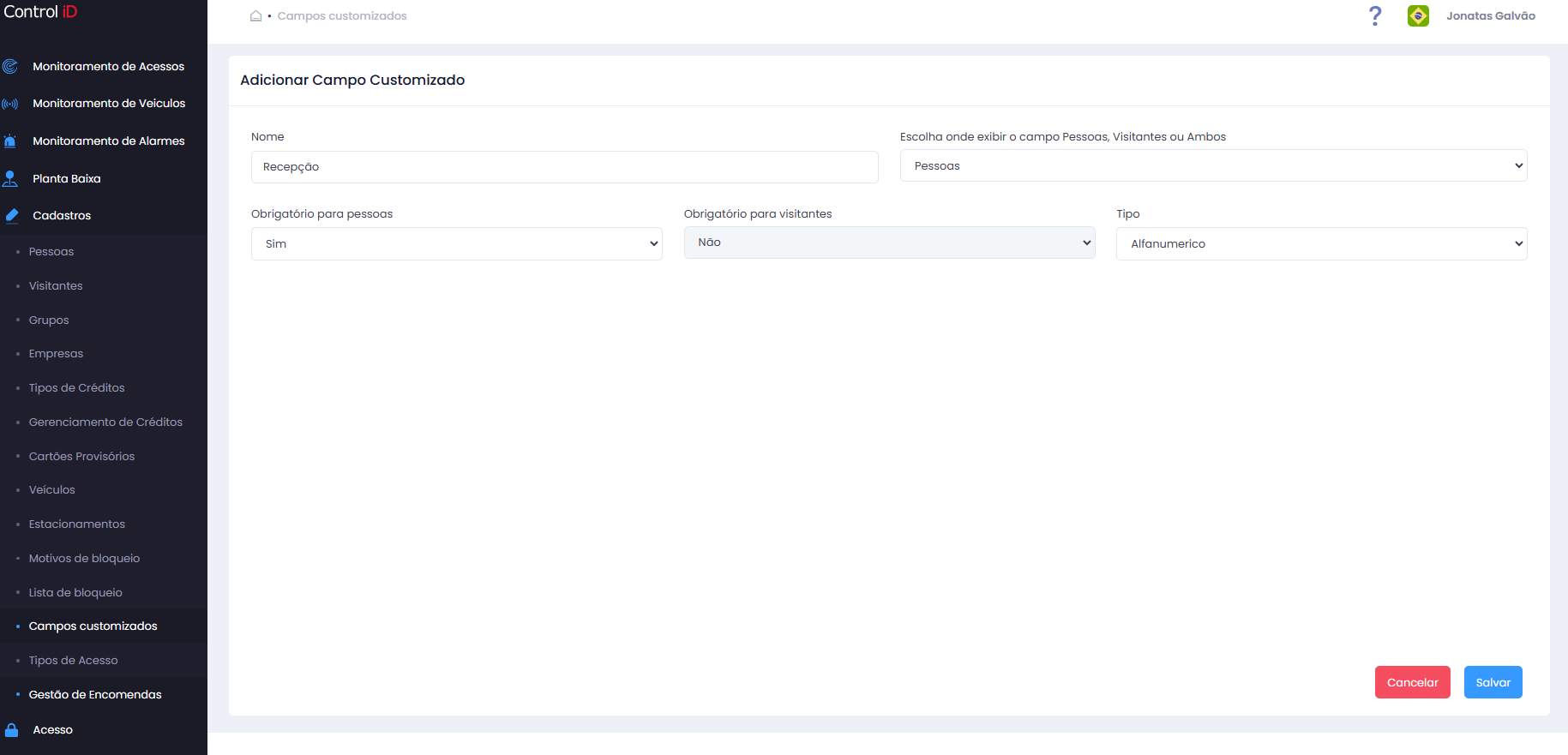Go to Grupos in sidebar
This screenshot has width=1568, height=755.
[x=49, y=321]
